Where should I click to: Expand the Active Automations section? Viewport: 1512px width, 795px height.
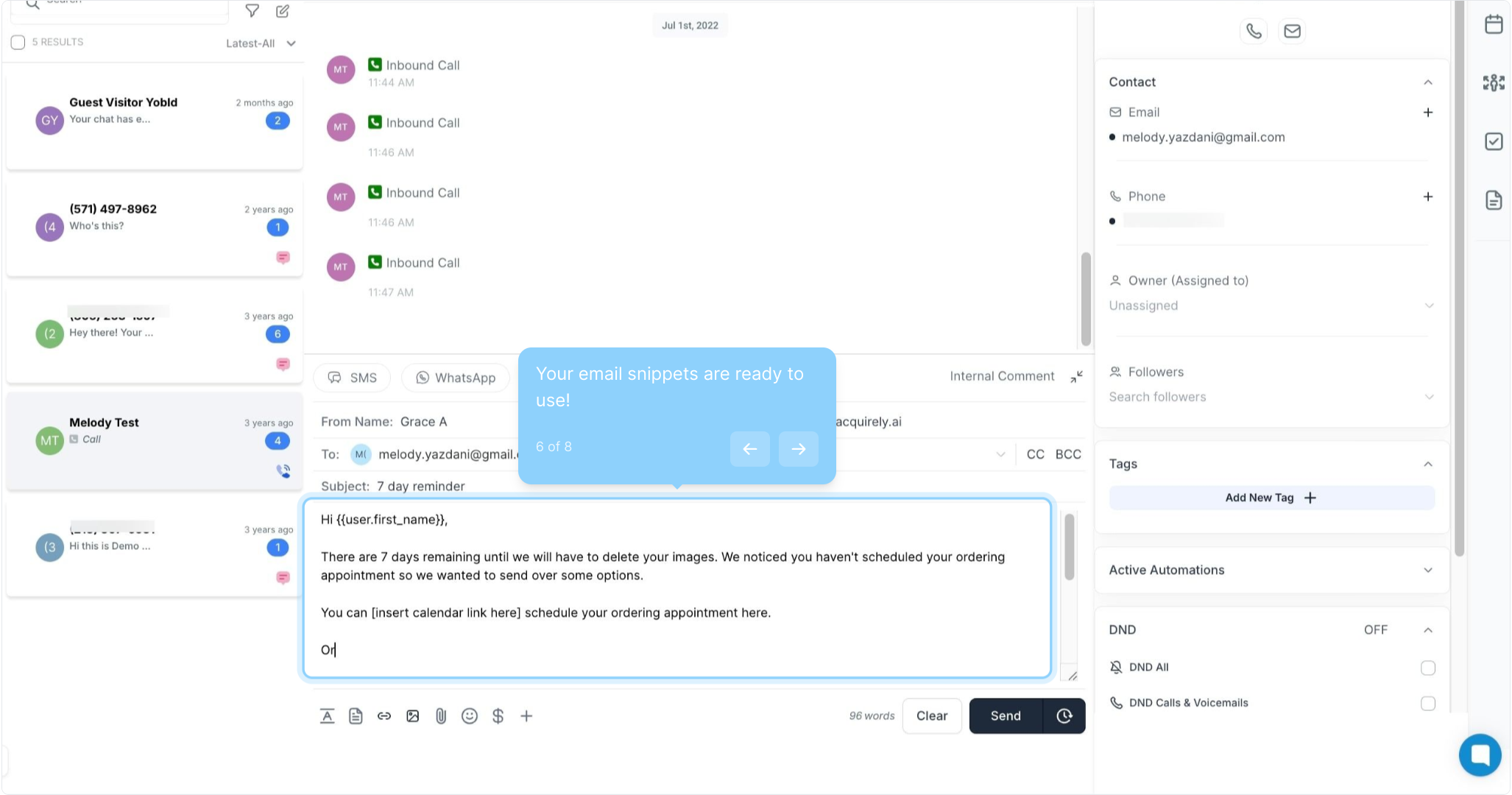1271,570
